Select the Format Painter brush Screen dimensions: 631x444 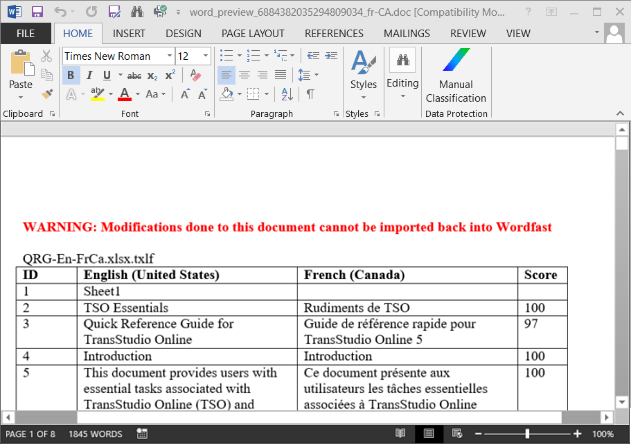(x=48, y=94)
